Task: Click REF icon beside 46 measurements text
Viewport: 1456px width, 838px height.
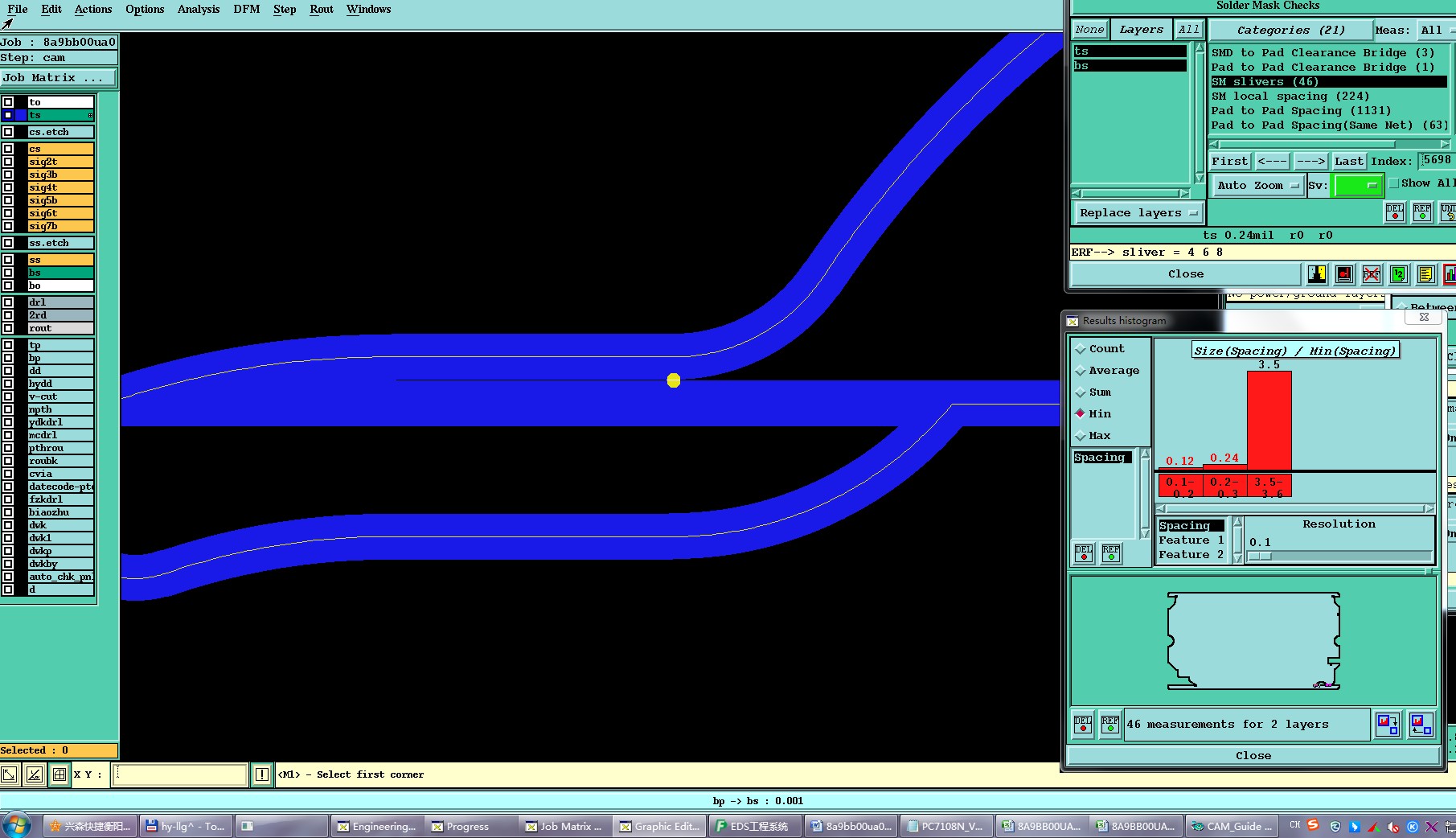Action: [1110, 724]
